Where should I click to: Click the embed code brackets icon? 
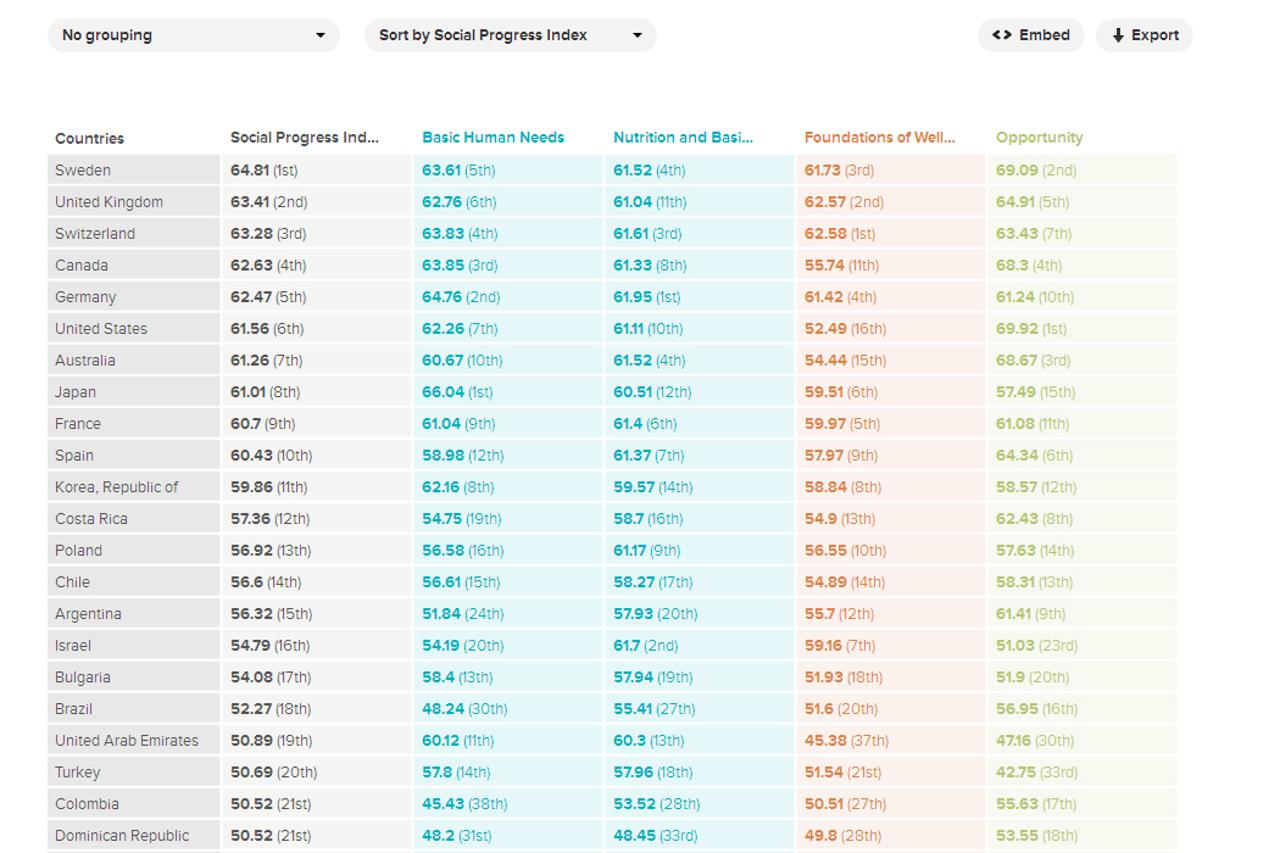click(1001, 35)
